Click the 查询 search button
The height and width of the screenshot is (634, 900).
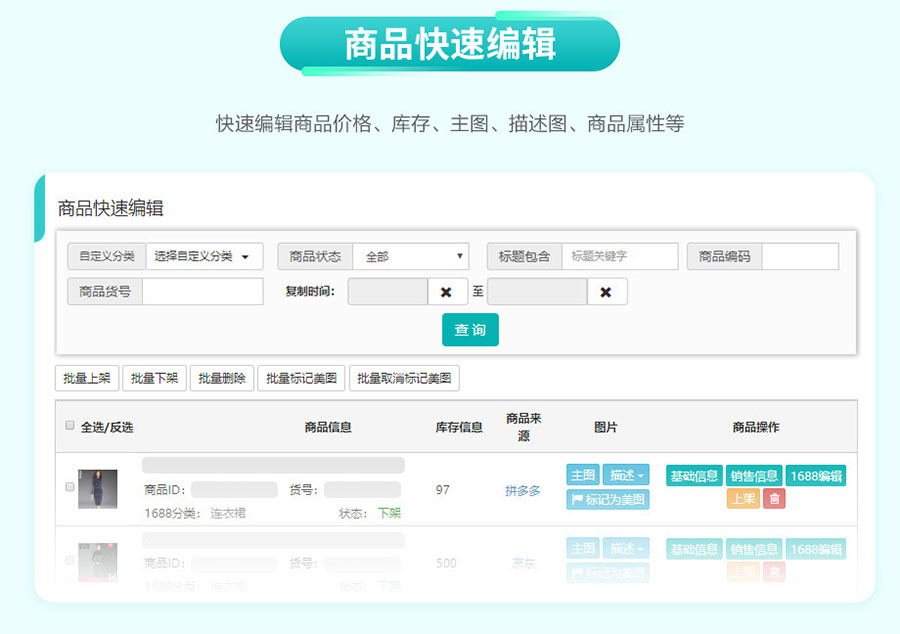click(x=470, y=330)
